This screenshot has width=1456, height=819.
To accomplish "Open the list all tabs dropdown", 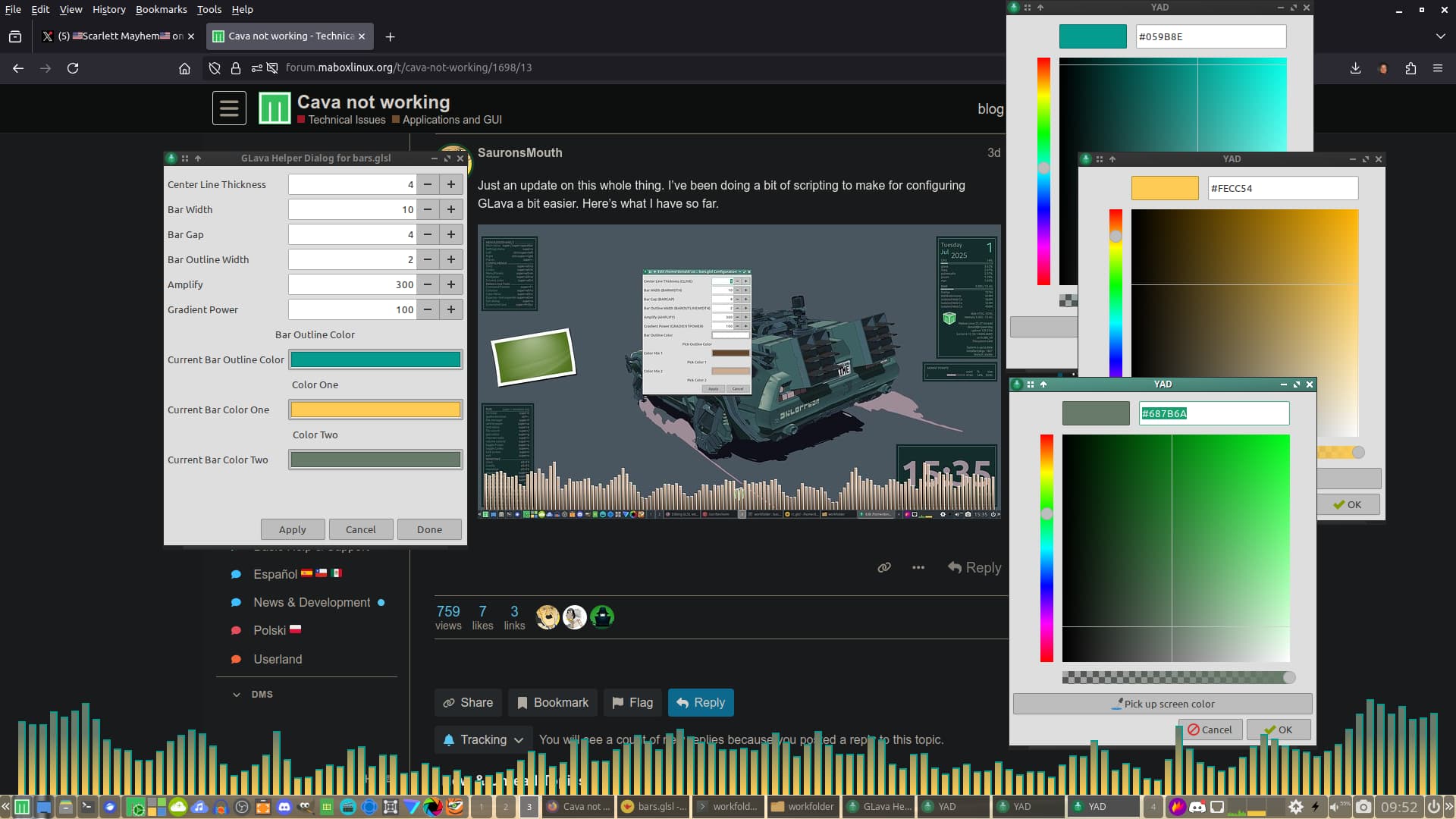I will (x=1440, y=36).
